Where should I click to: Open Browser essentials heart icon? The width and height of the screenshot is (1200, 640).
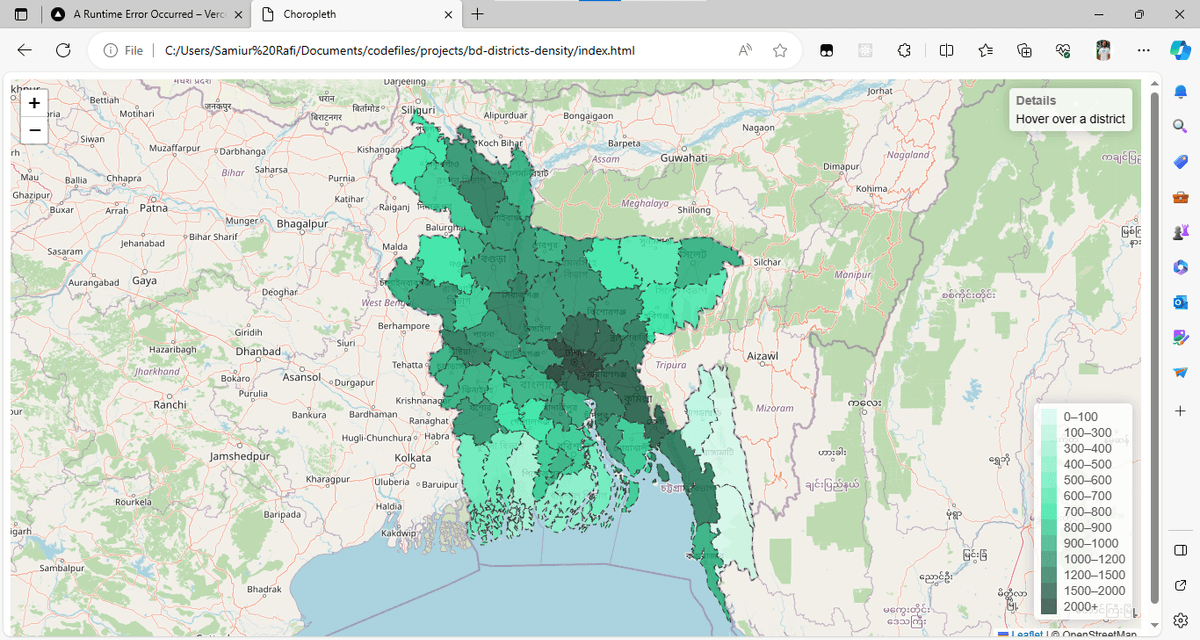point(1062,50)
